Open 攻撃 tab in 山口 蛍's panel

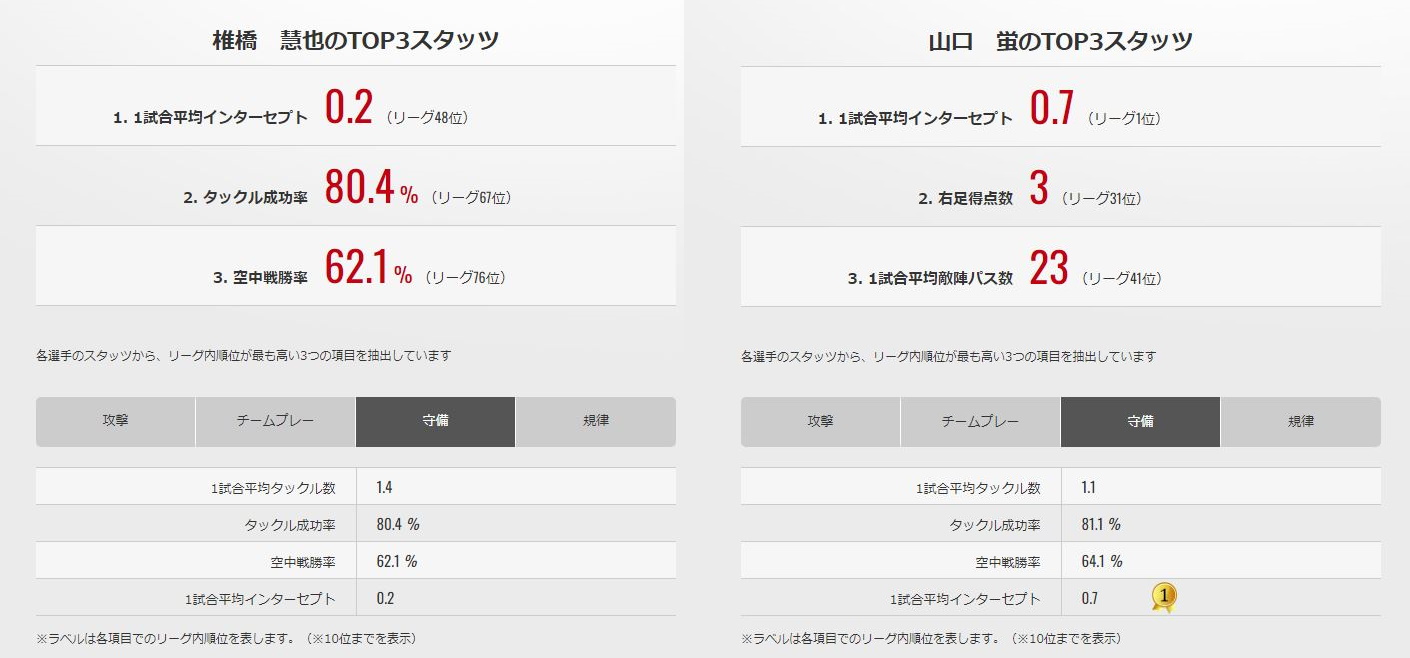(x=820, y=421)
